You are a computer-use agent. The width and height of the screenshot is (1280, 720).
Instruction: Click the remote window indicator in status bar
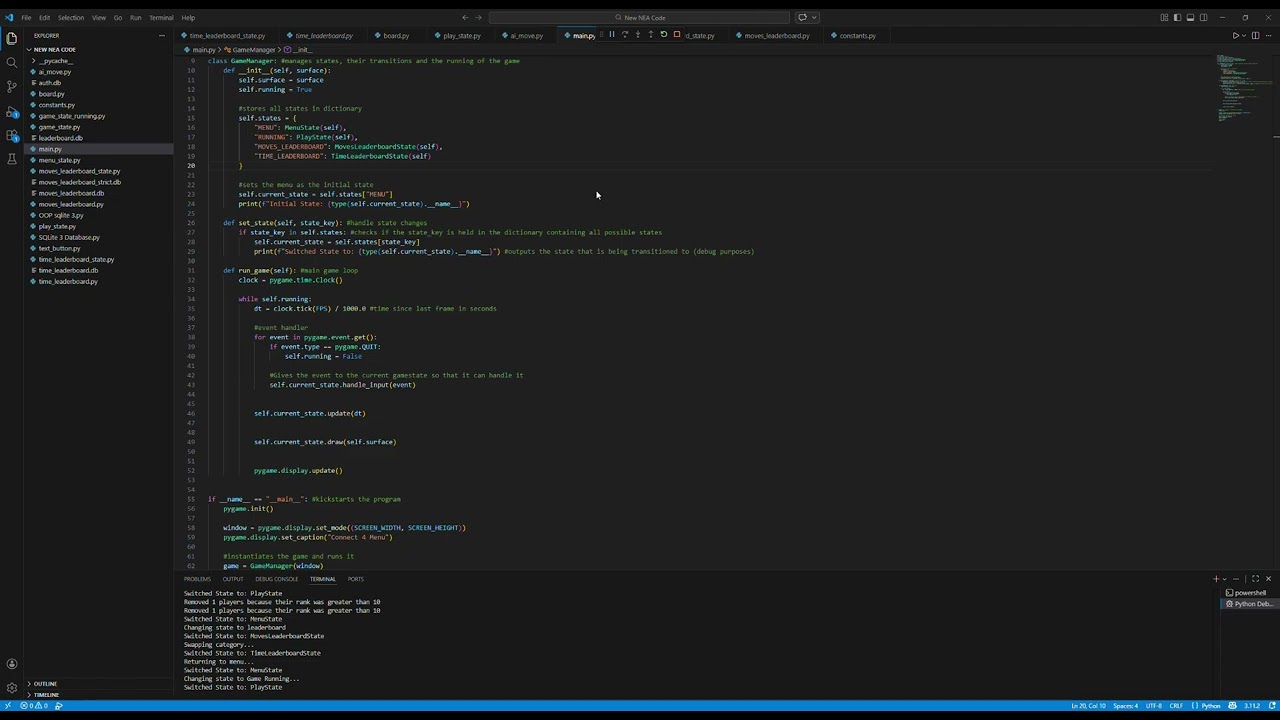pos(9,706)
